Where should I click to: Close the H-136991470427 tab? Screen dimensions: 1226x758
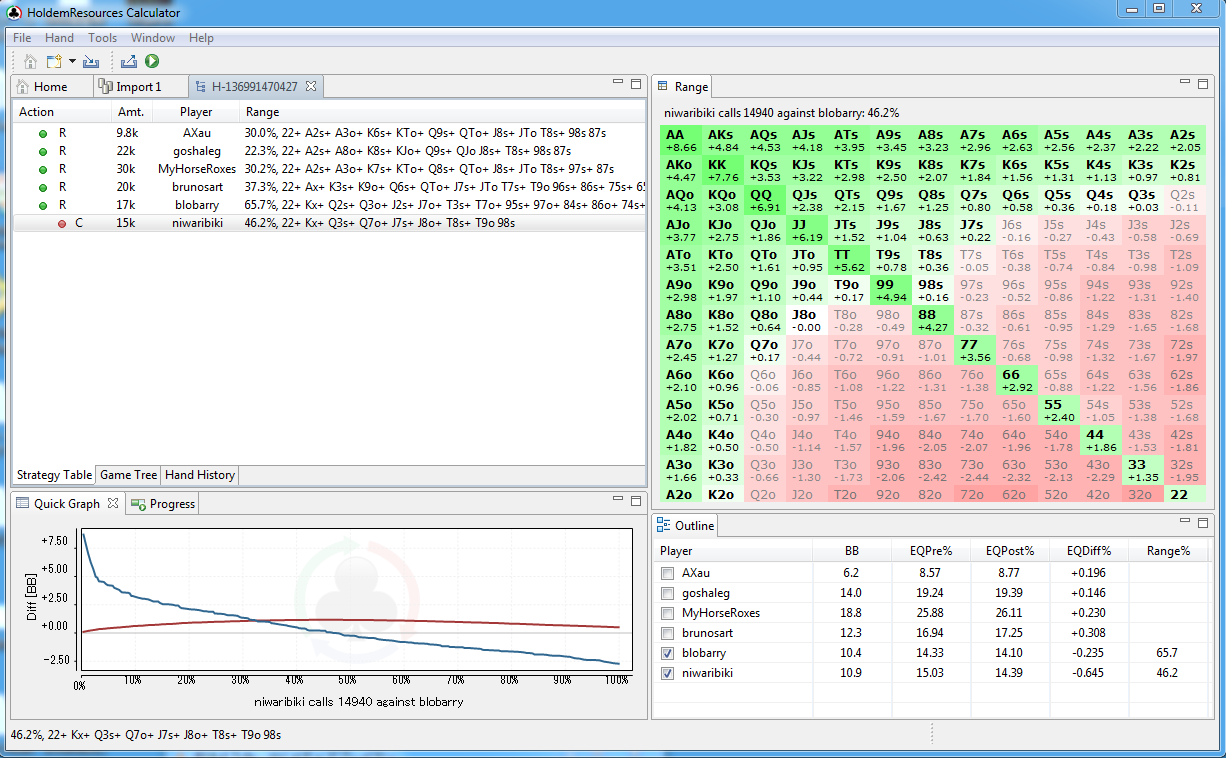[x=311, y=87]
